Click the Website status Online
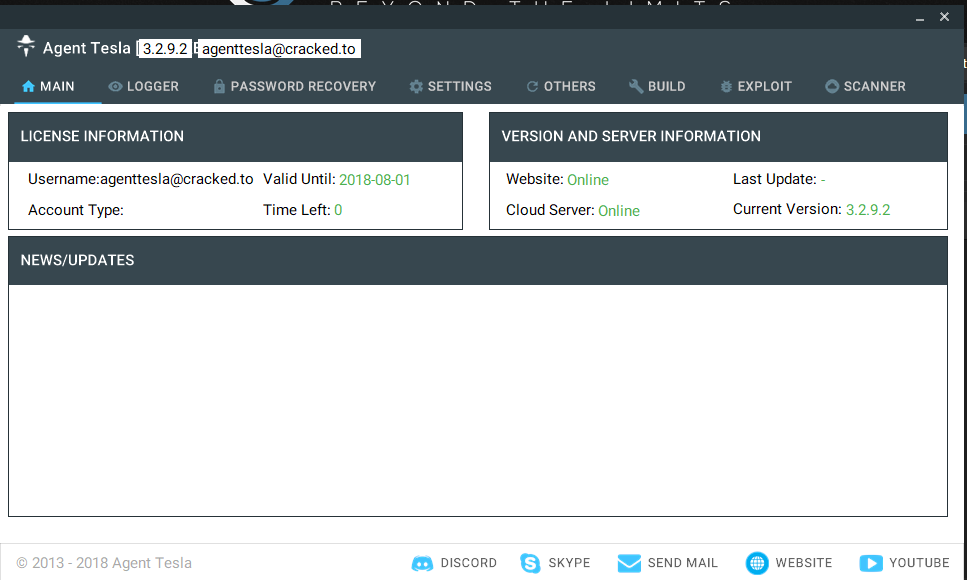 [588, 180]
